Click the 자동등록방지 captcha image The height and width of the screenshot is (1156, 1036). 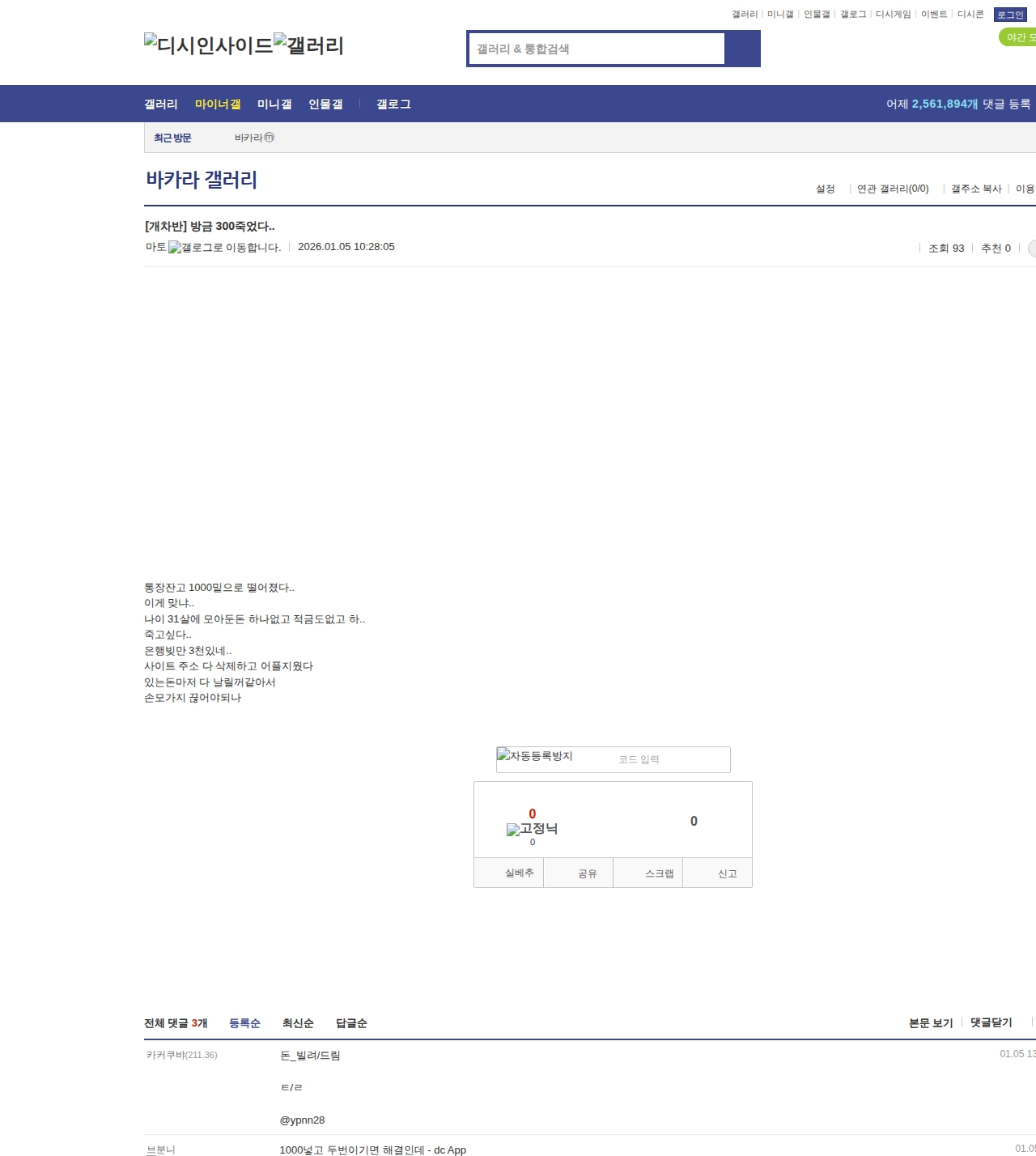pos(535,756)
